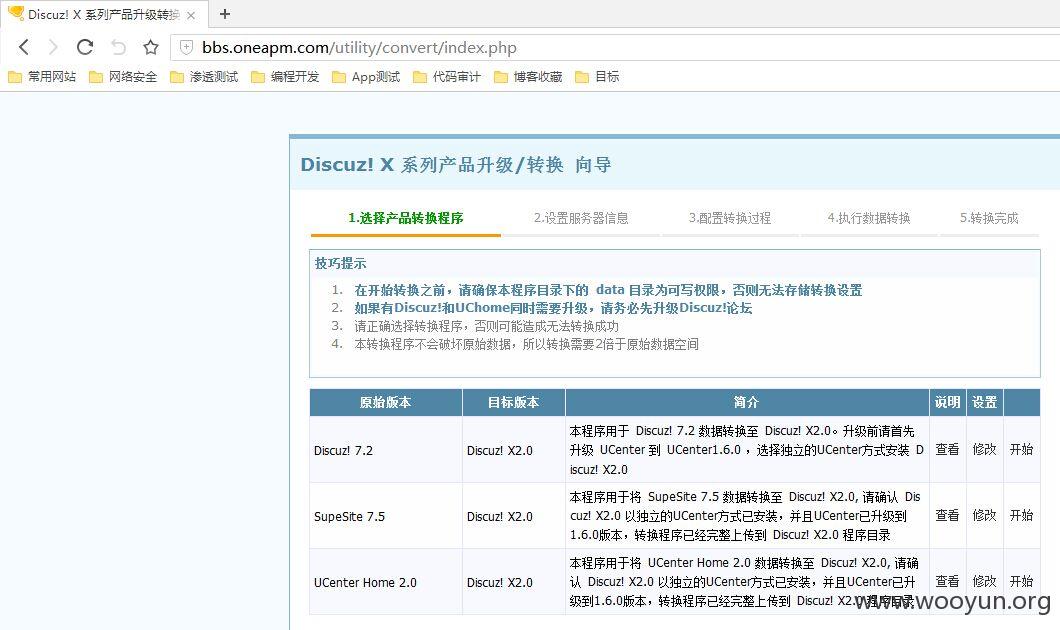Click the tip about data 目录 writable permission

[x=608, y=290]
